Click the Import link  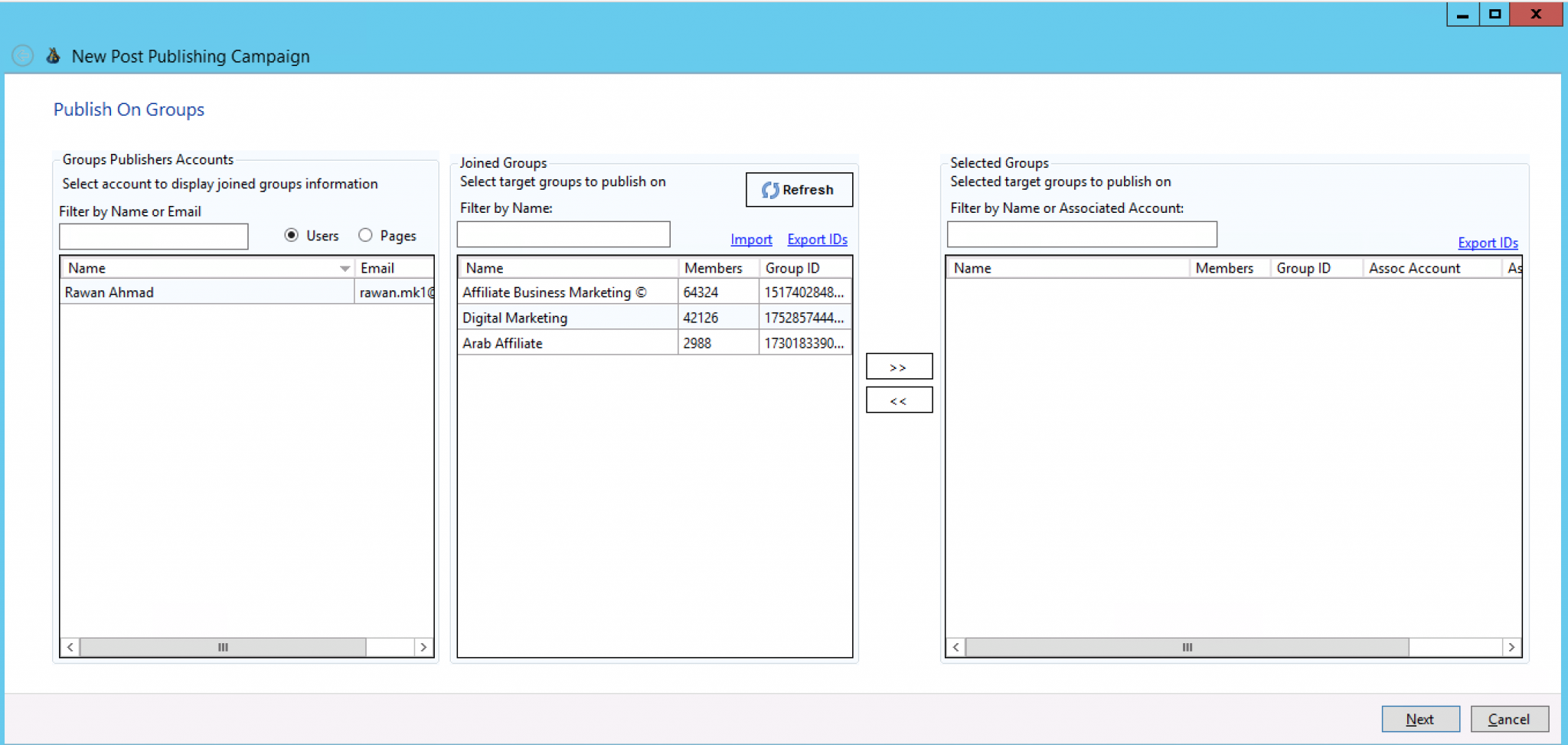751,240
